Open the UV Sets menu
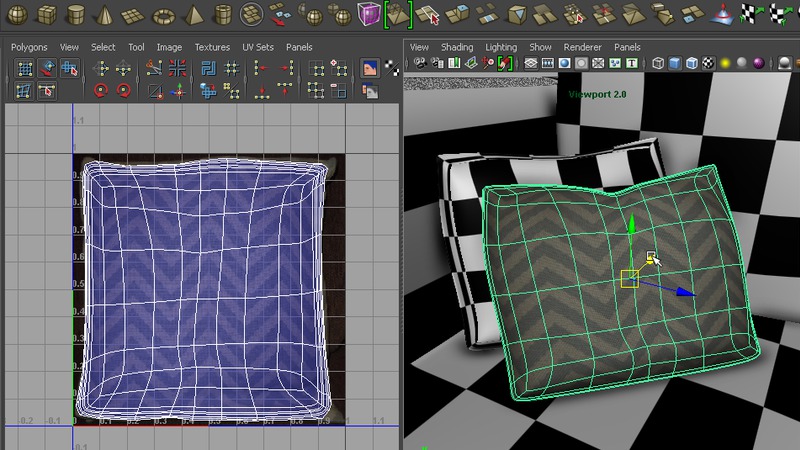800x450 pixels. pyautogui.click(x=257, y=47)
